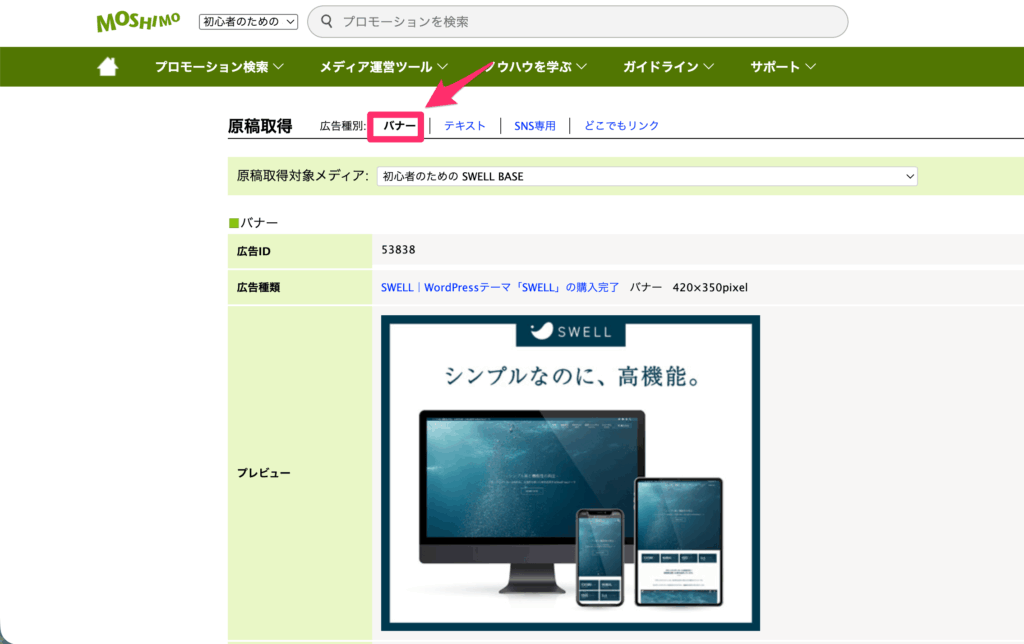The image size is (1024, 644).
Task: Open the 初心者のための media dropdown at top
Action: [248, 22]
